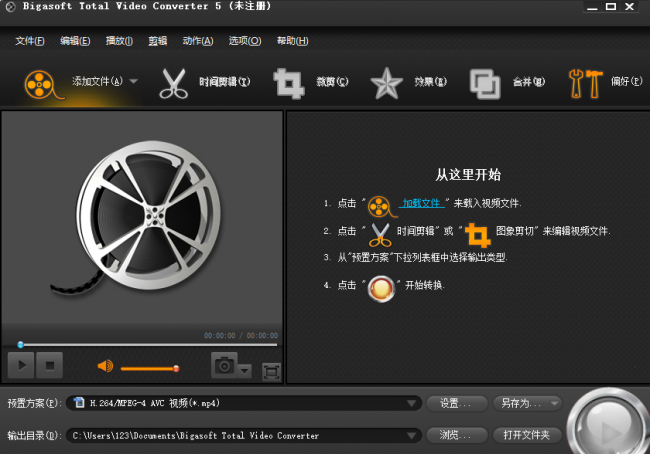Adjust the orange volume slider
650x454 pixels.
(150, 368)
